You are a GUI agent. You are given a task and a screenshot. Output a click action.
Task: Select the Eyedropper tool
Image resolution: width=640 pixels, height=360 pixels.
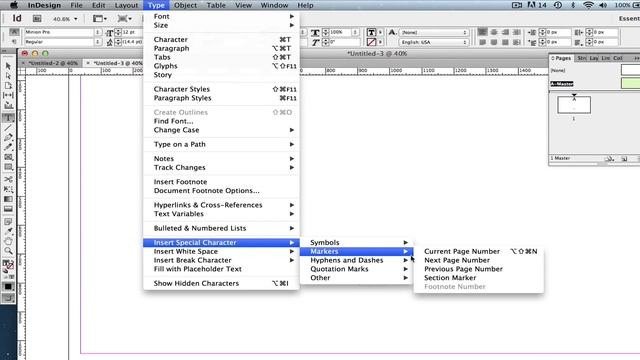click(x=8, y=231)
